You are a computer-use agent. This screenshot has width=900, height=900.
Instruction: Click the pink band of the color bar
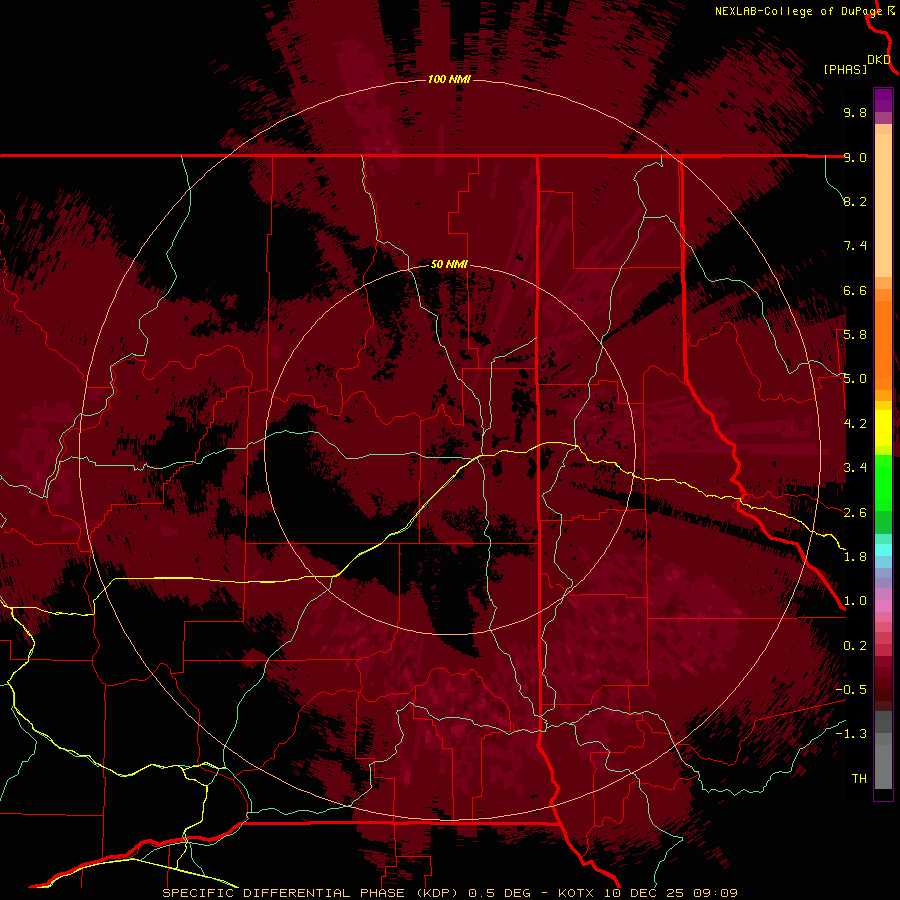pyautogui.click(x=883, y=606)
